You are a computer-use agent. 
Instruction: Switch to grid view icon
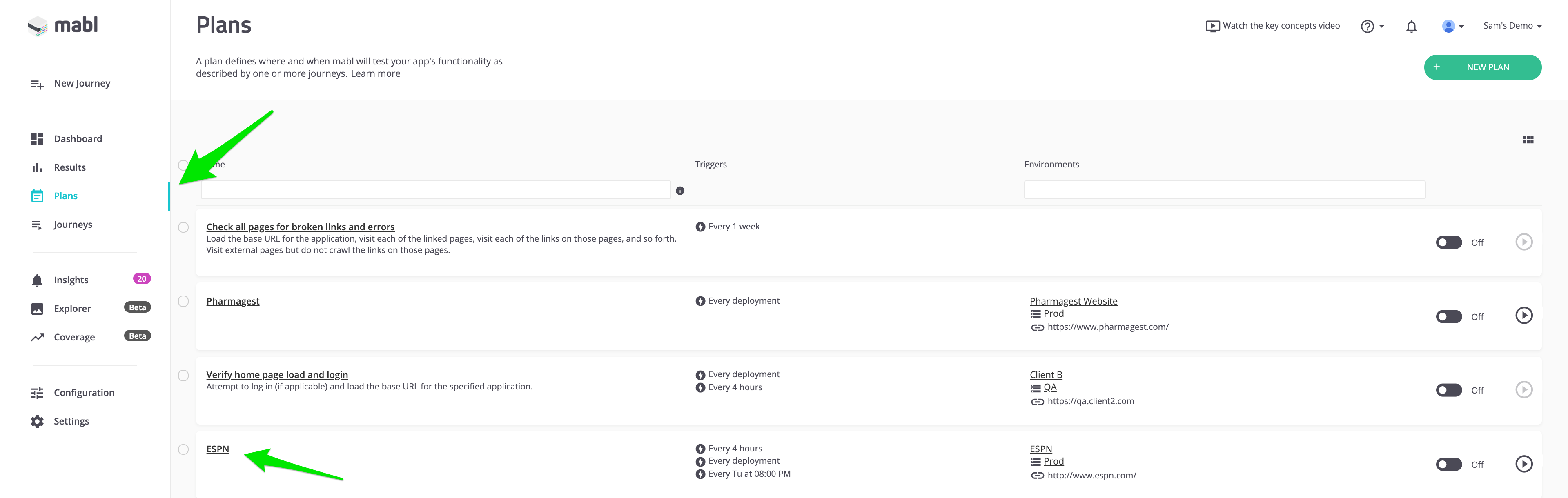coord(1528,140)
